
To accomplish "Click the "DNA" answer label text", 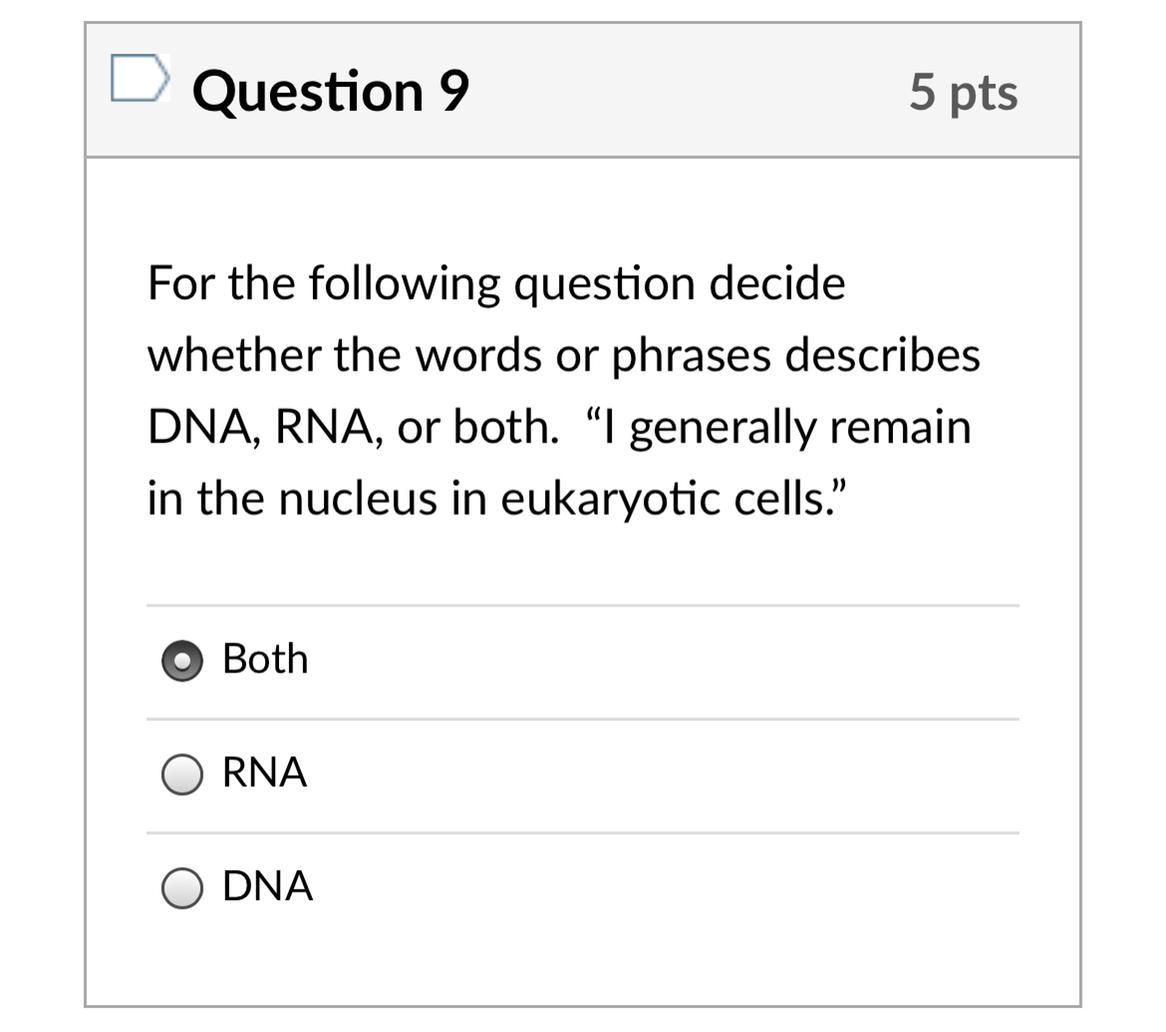I will 267,886.
